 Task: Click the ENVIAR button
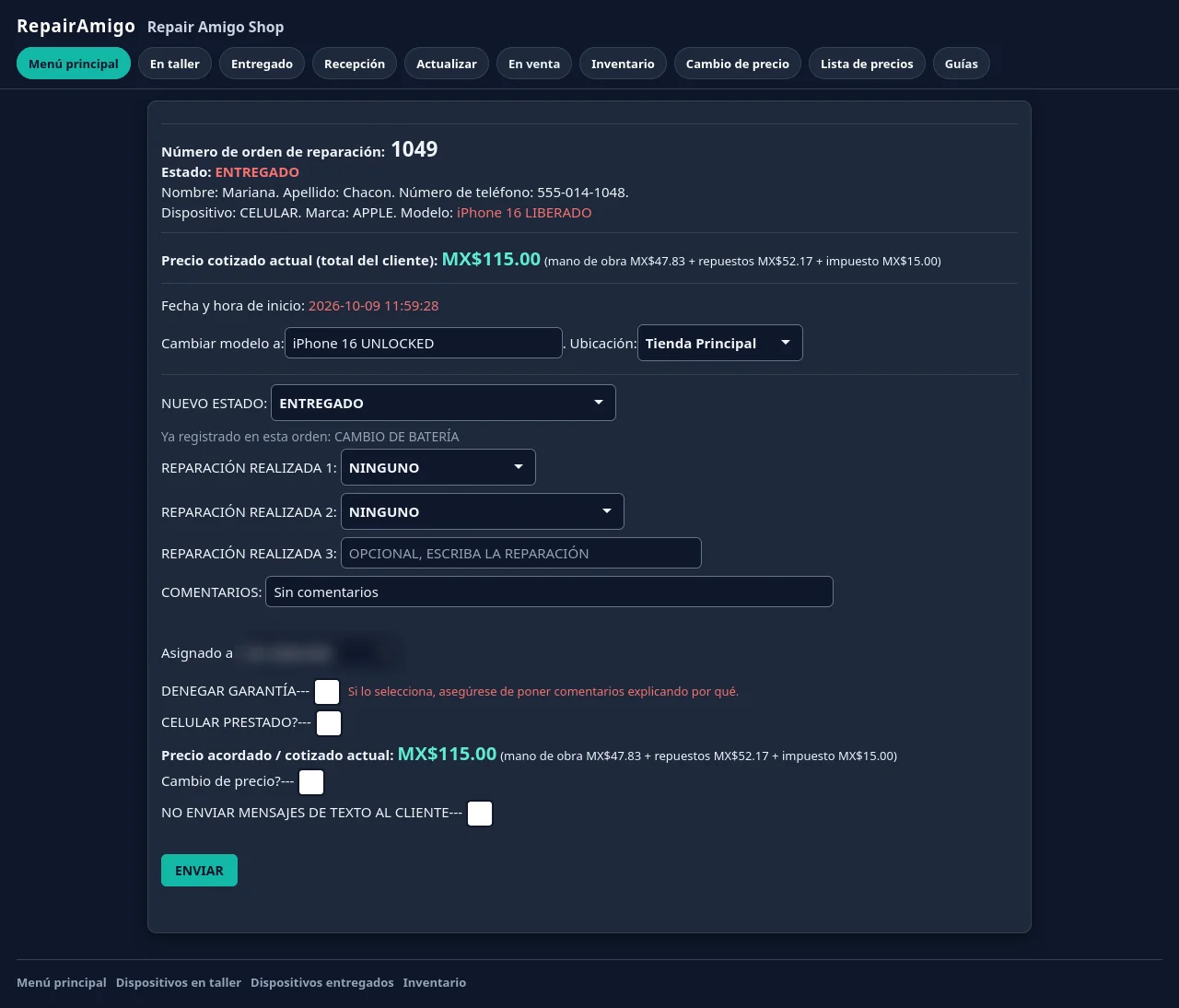[199, 871]
